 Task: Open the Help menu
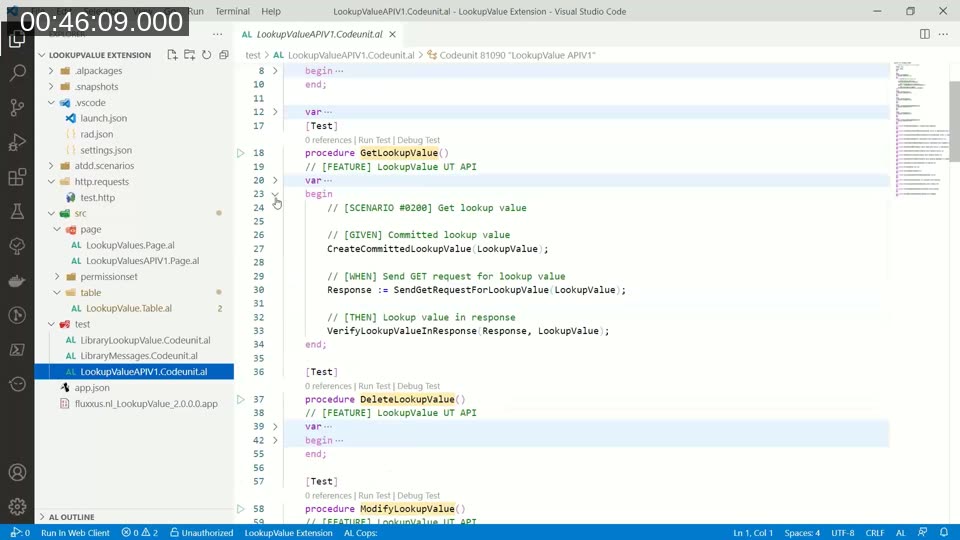[271, 11]
